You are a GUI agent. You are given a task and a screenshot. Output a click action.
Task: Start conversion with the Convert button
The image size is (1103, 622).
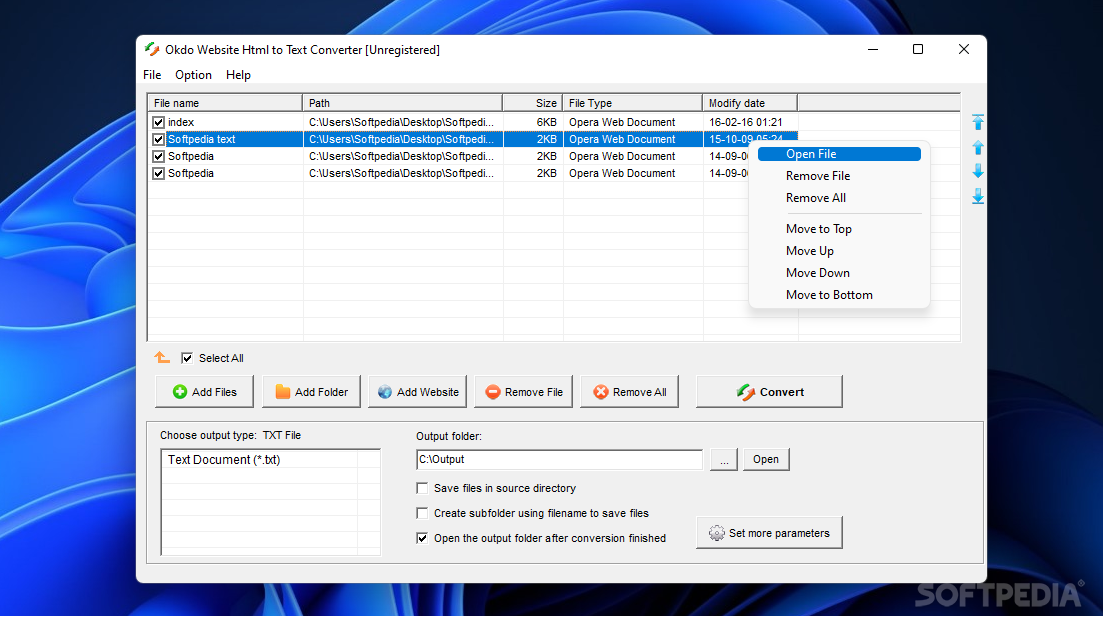coord(769,392)
